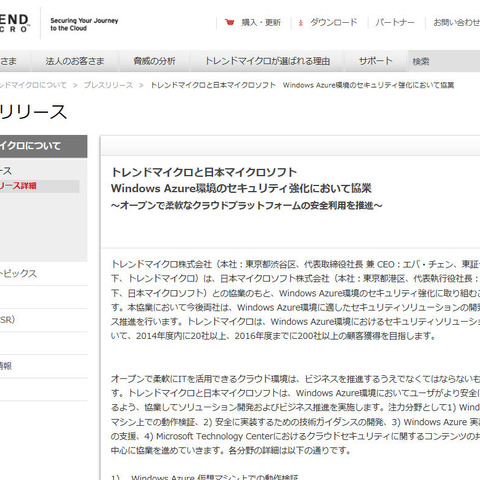Go to プレスリリース breadcrumb
Screen dimensions: 480x480
coord(108,85)
